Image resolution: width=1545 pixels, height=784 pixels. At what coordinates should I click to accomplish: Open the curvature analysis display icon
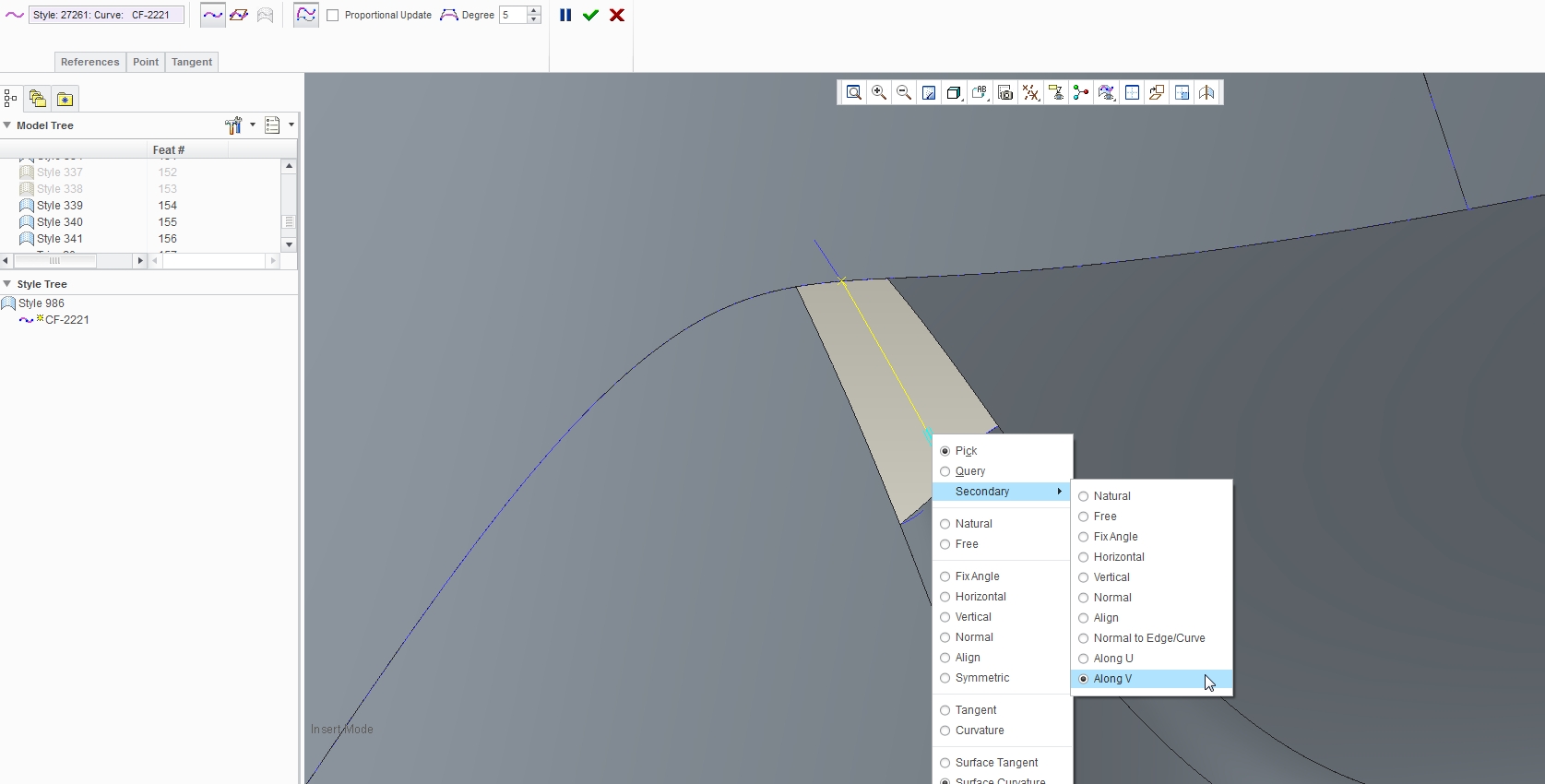(x=1106, y=92)
